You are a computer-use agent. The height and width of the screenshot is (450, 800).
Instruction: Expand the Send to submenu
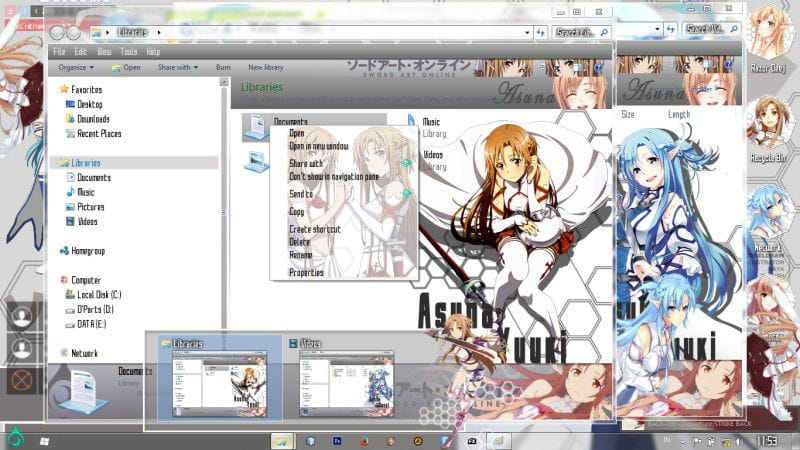301,194
